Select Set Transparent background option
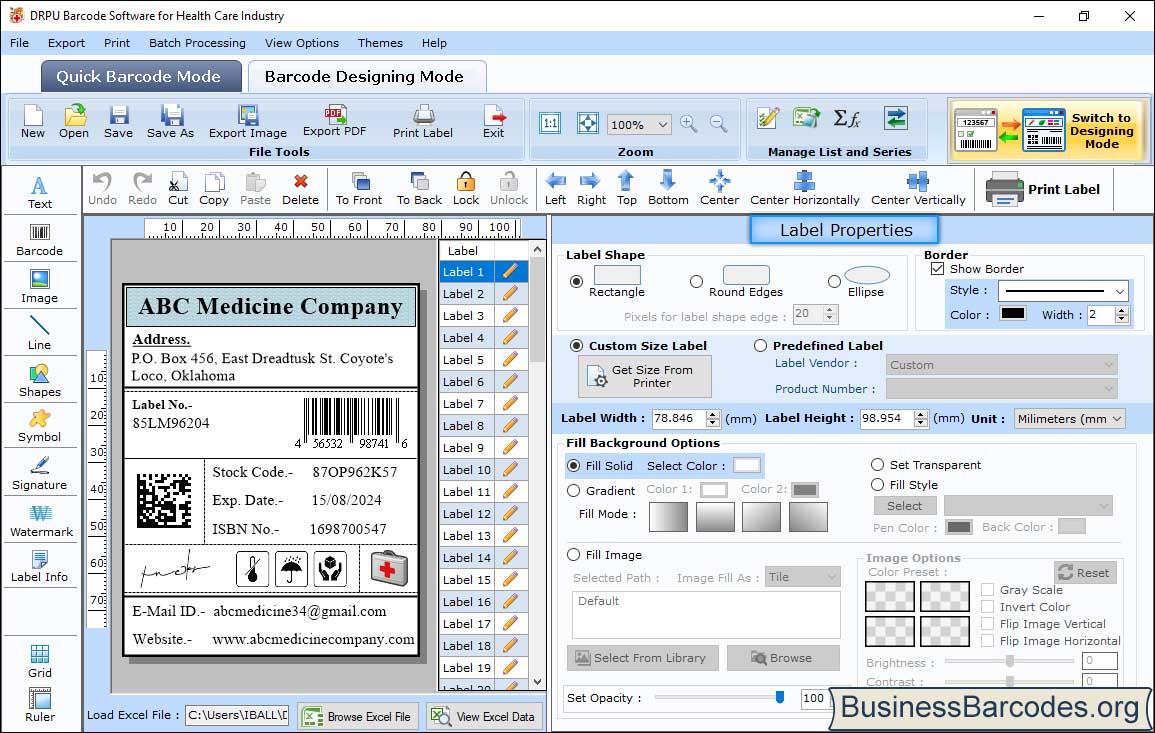Viewport: 1155px width, 733px height. [x=877, y=465]
